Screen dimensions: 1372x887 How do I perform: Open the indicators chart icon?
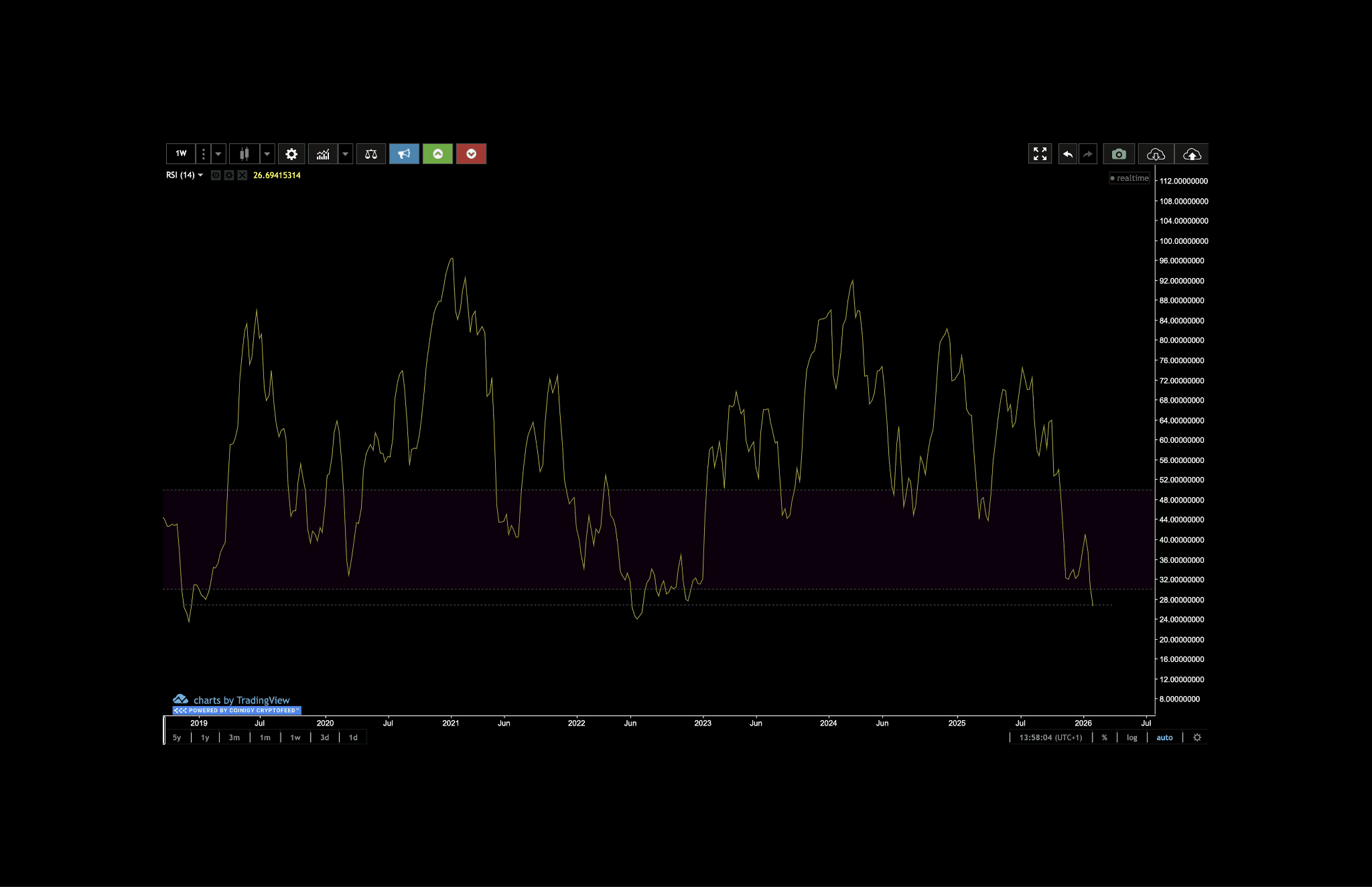pos(323,154)
